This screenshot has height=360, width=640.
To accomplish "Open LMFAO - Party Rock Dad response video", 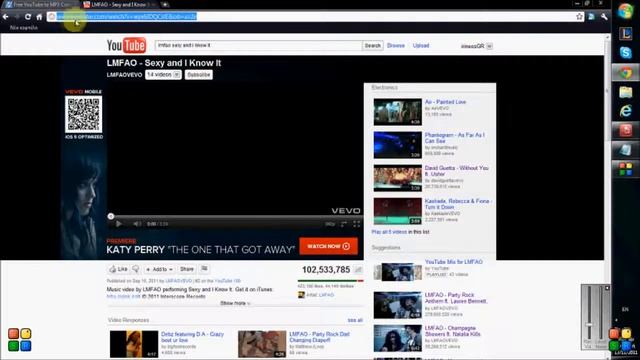I will [320, 337].
